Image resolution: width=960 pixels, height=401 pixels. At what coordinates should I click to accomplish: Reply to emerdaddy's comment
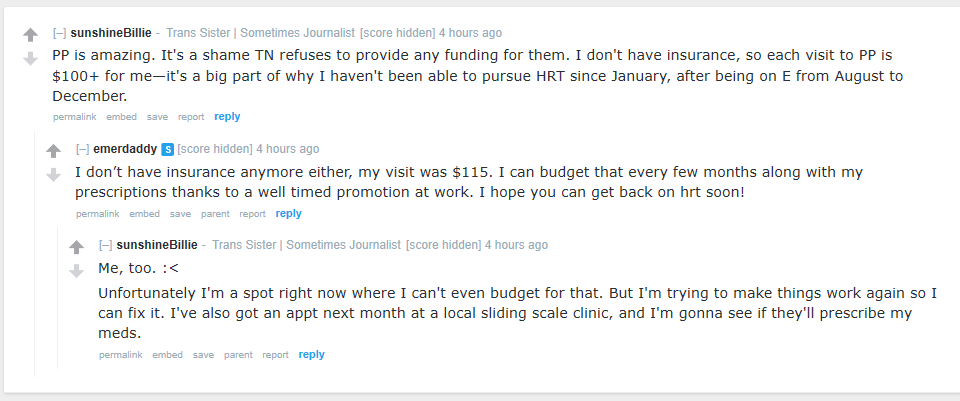pos(288,214)
